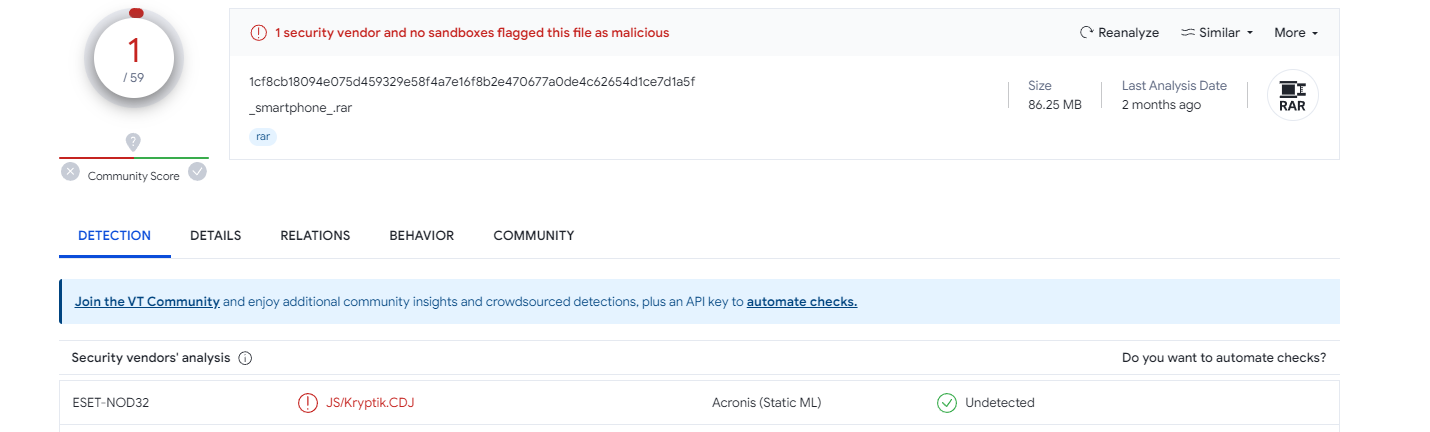Open the RELATIONS tab
Screen dimensions: 1430x432
click(x=315, y=236)
